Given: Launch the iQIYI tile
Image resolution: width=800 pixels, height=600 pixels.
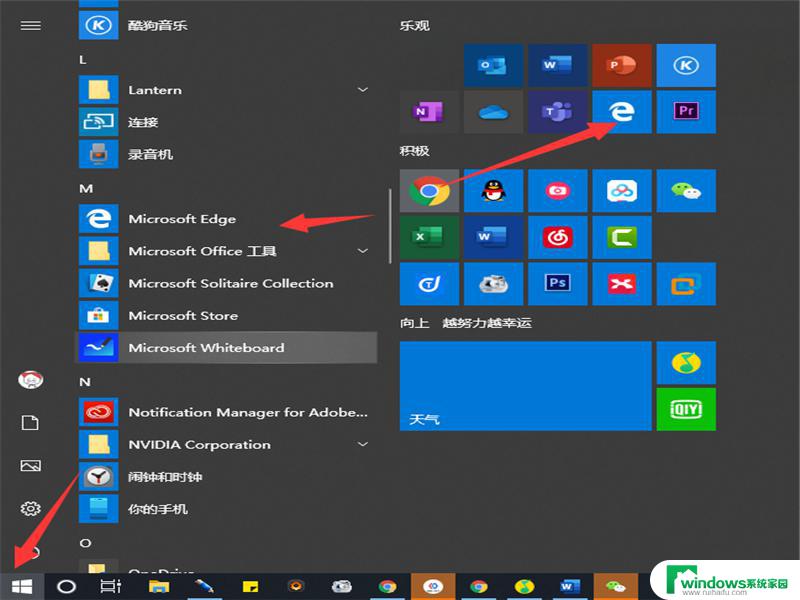Looking at the screenshot, I should click(x=686, y=409).
